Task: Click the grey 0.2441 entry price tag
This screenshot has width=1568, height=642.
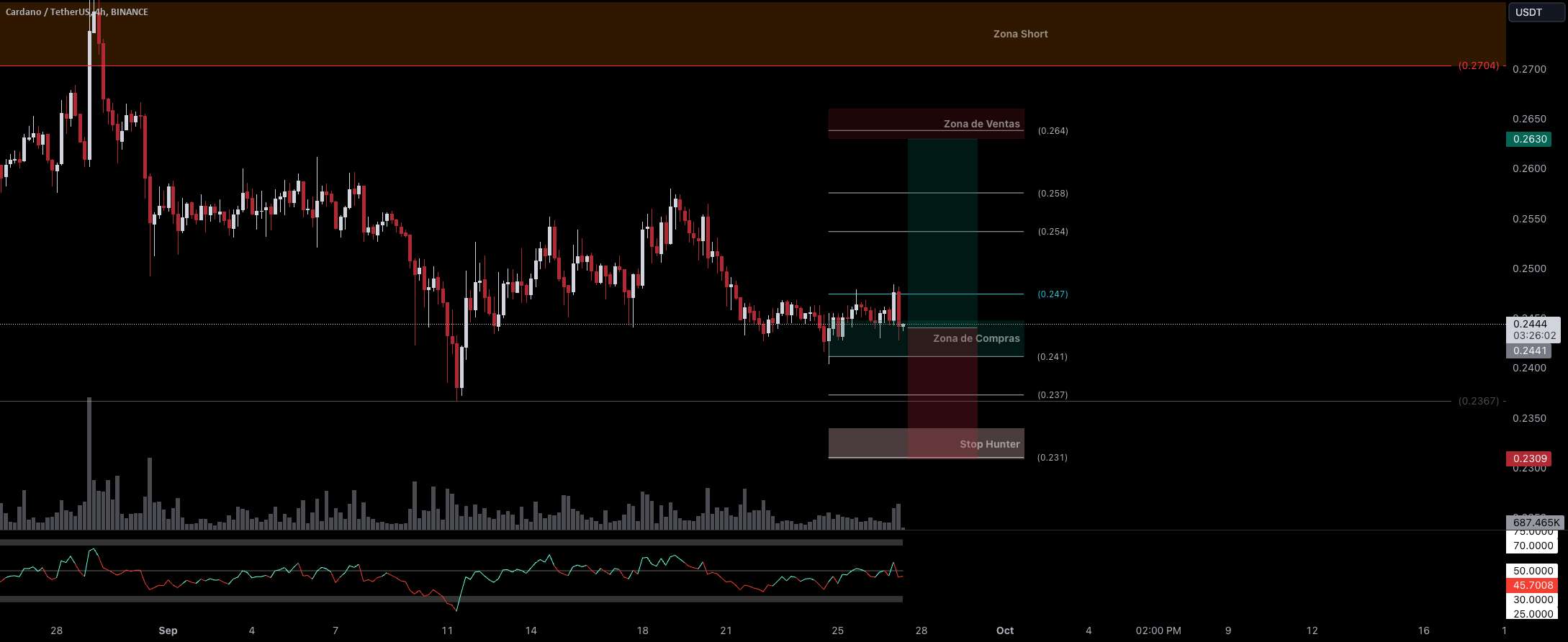Action: (x=1530, y=351)
